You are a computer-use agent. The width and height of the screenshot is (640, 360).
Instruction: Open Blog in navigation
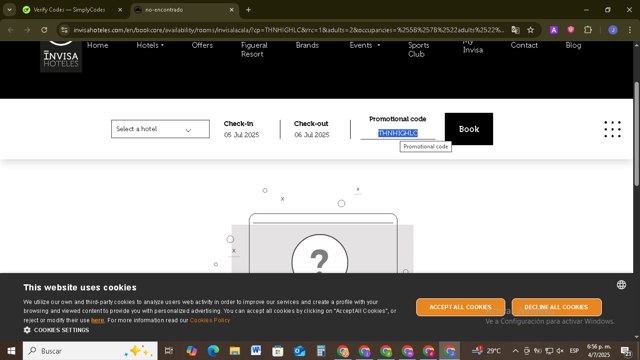[x=573, y=45]
